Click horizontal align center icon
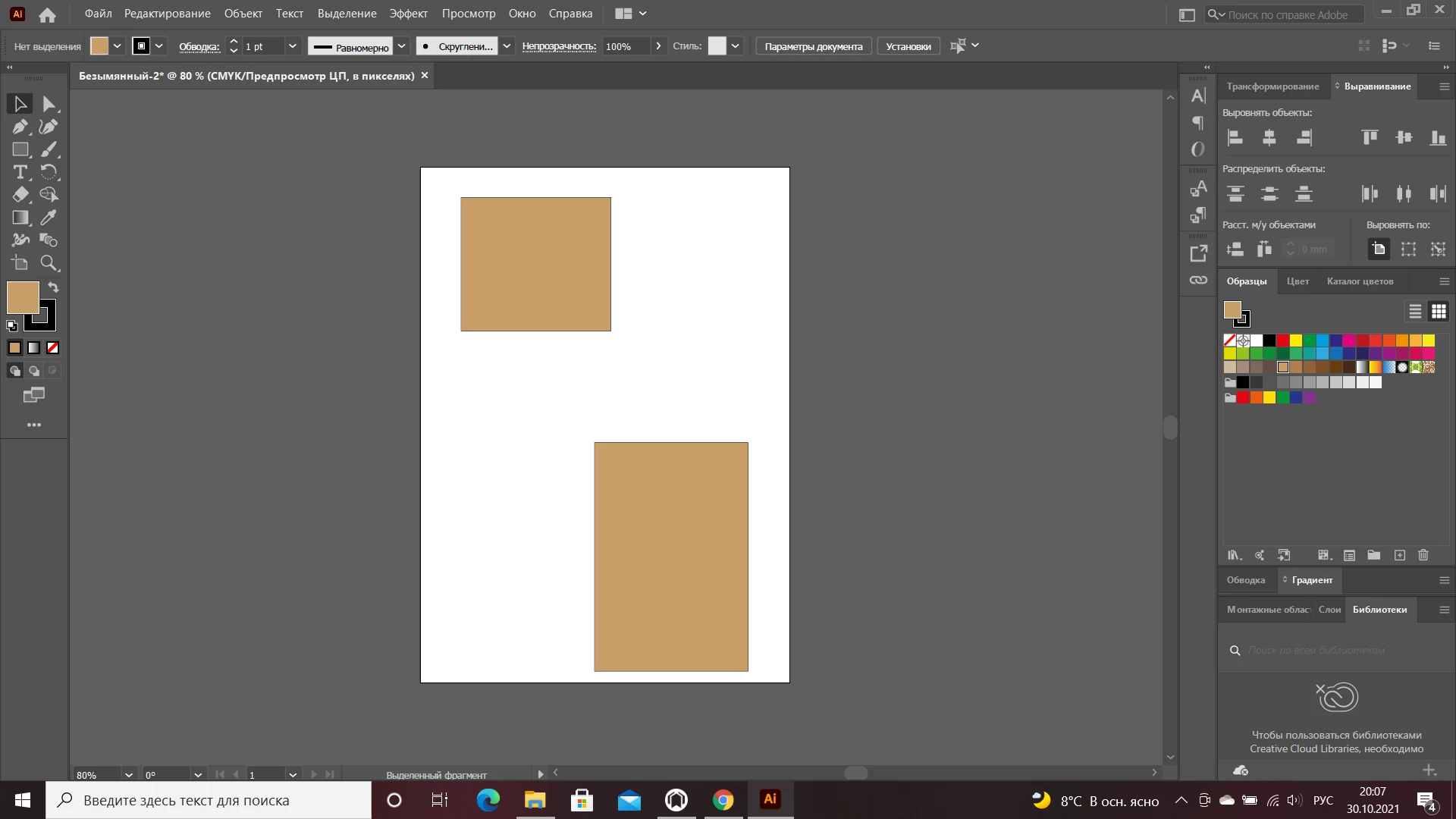Viewport: 1456px width, 819px height. coord(1269,137)
